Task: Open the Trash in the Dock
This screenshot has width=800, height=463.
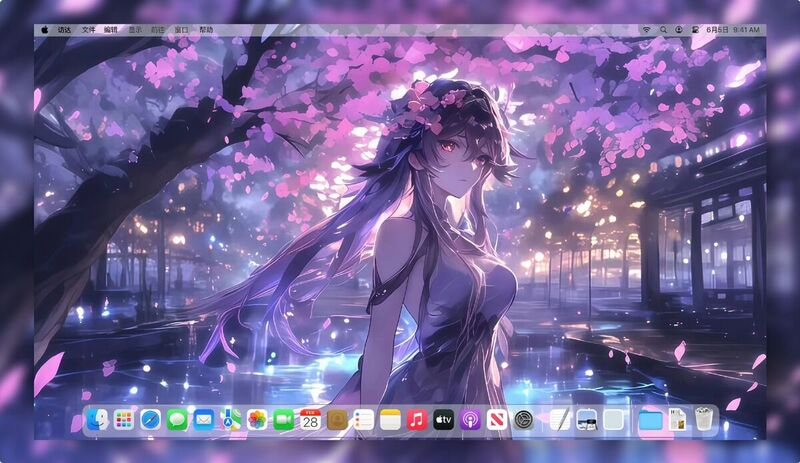Action: tap(704, 419)
